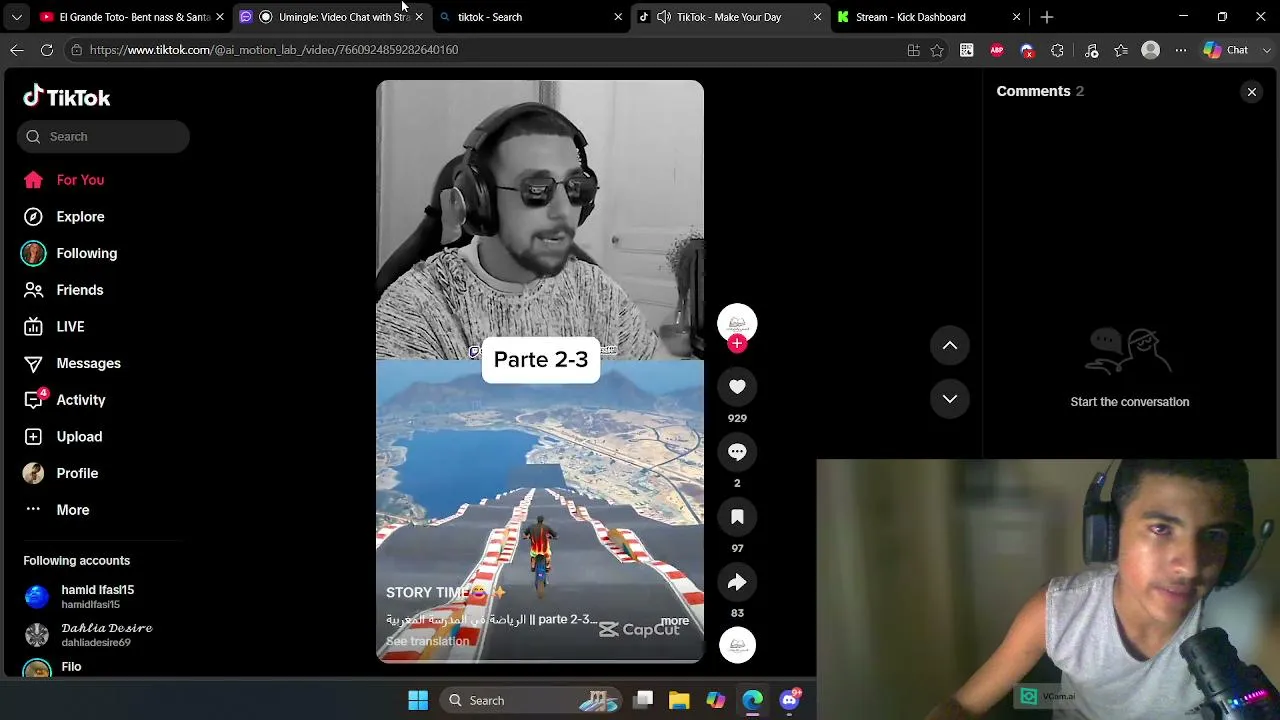Open browser Settings and more menu
1280x720 pixels.
(x=1181, y=50)
